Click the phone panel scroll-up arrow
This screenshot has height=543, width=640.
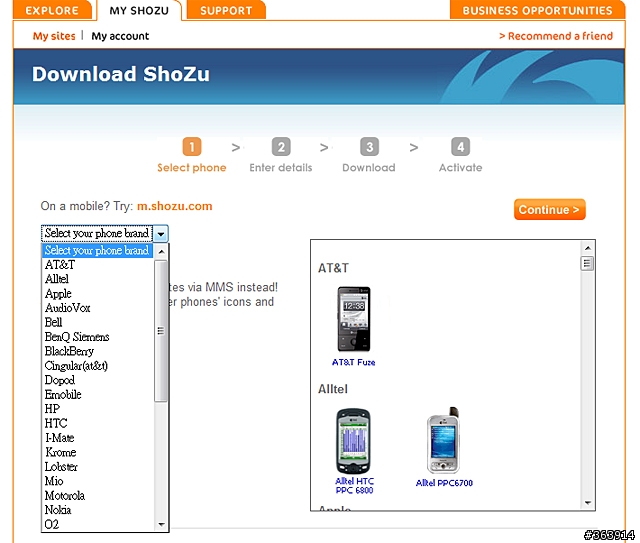[587, 248]
